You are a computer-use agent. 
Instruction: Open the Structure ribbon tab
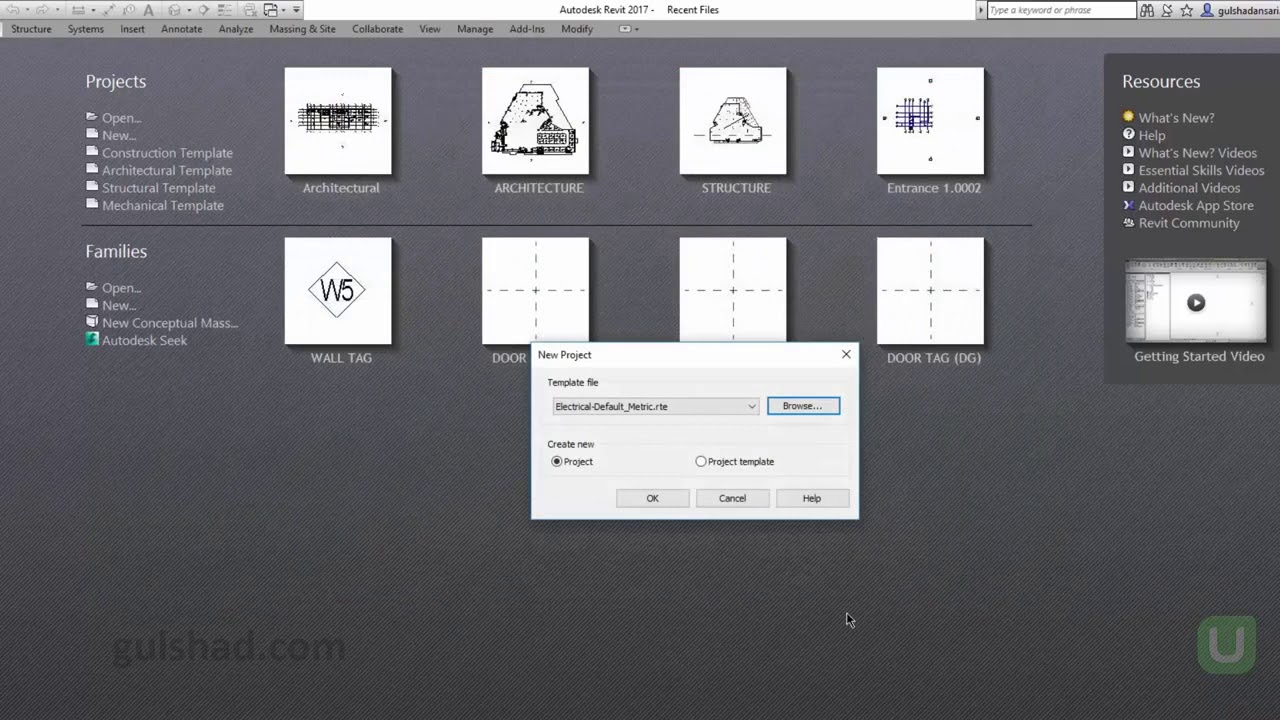pyautogui.click(x=31, y=29)
